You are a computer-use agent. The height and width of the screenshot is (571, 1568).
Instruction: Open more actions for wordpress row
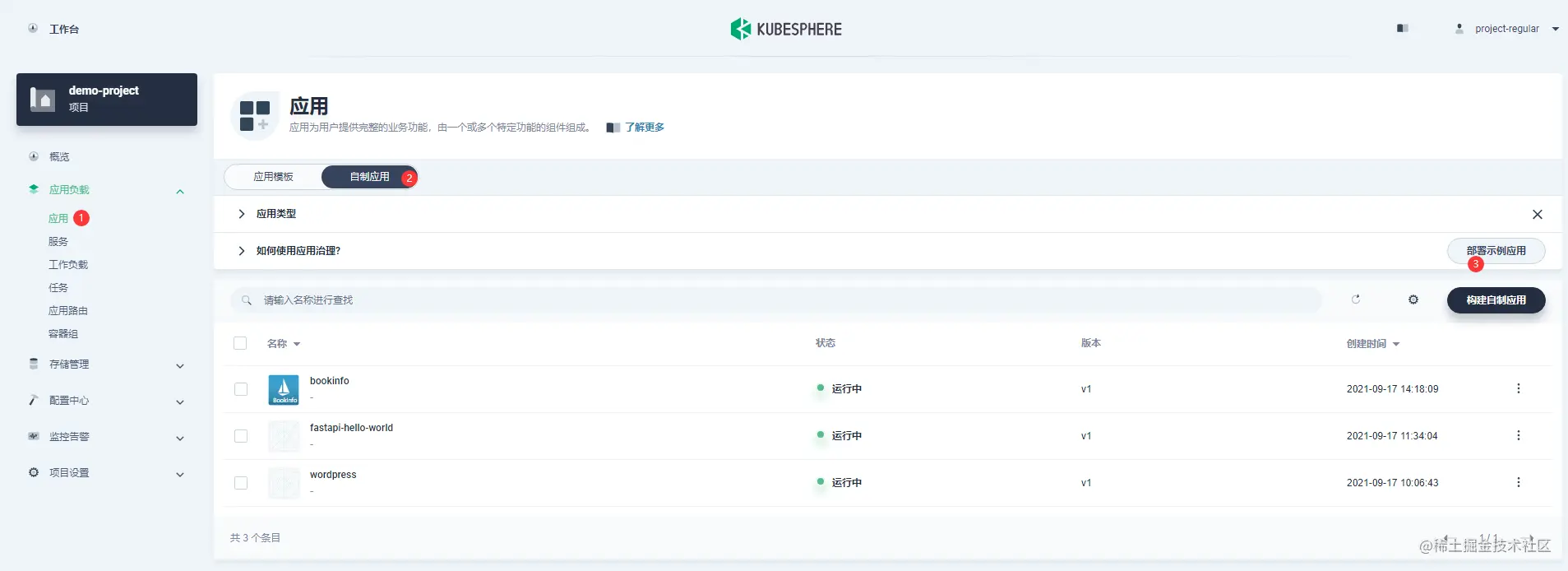[1519, 482]
